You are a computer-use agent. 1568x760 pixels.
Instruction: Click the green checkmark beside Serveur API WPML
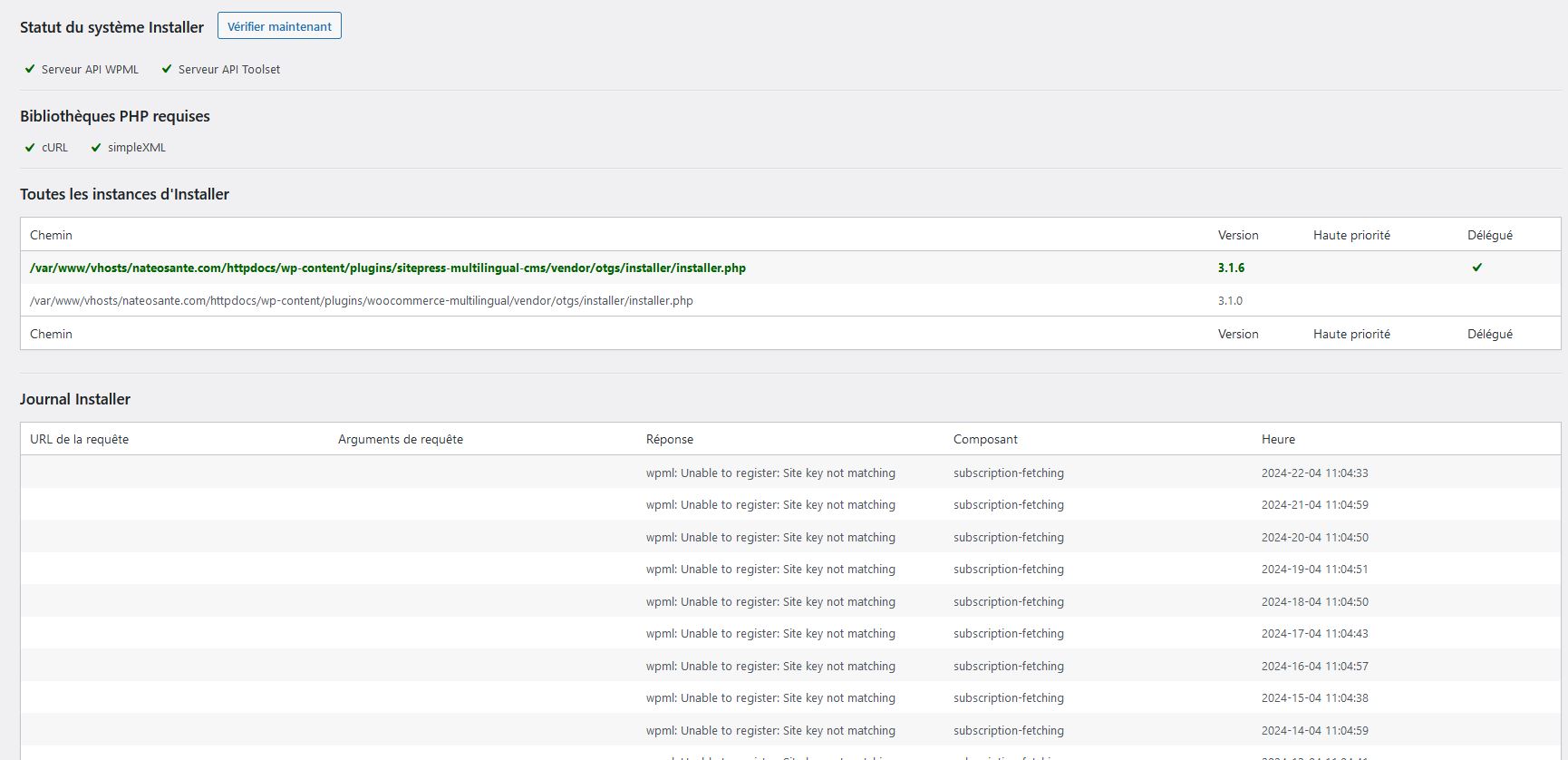(x=30, y=69)
